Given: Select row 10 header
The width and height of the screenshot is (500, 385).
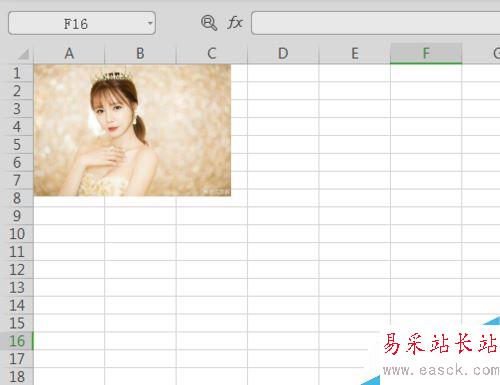Looking at the screenshot, I should click(x=17, y=234).
